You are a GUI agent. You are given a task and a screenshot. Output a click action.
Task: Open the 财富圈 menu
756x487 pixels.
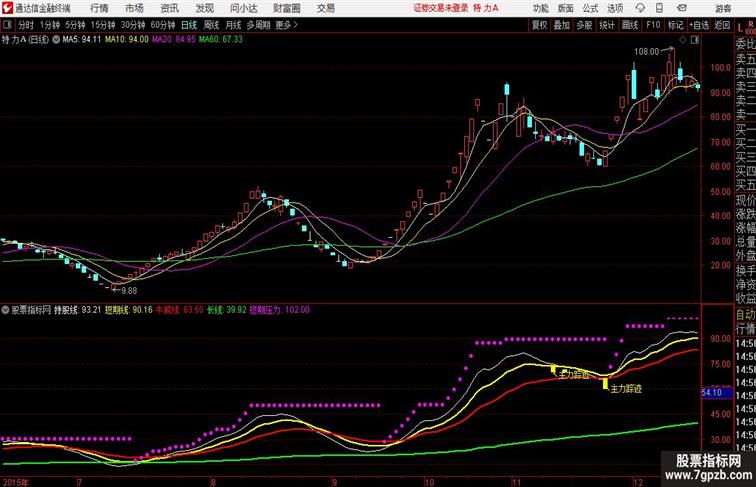click(x=286, y=8)
